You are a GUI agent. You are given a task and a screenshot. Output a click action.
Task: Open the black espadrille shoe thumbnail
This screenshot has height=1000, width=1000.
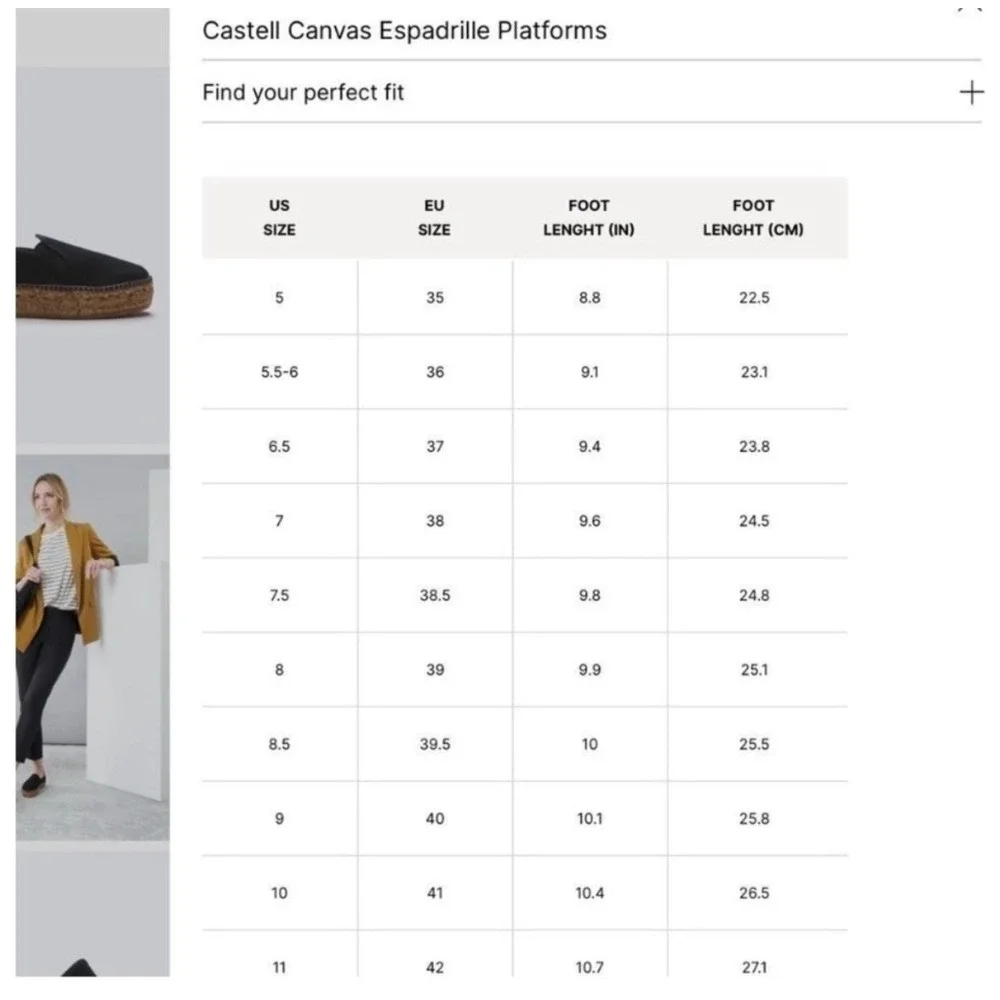pyautogui.click(x=93, y=256)
